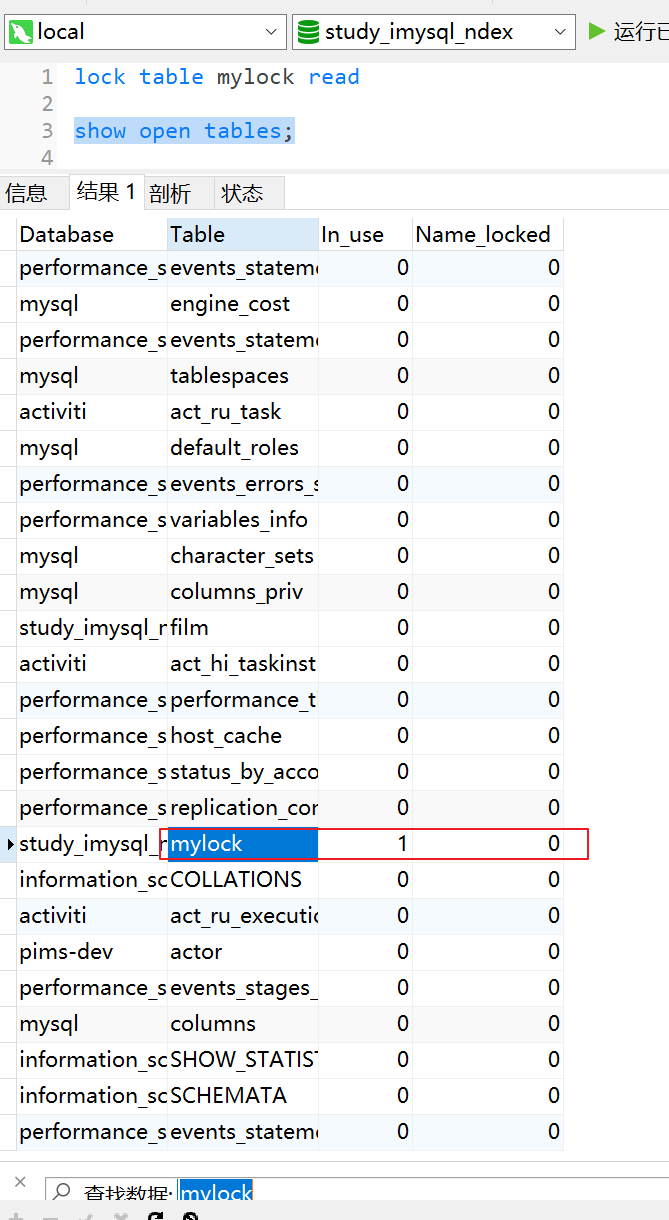Select the engine_cost table cell
The height and width of the screenshot is (1220, 669).
point(243,304)
